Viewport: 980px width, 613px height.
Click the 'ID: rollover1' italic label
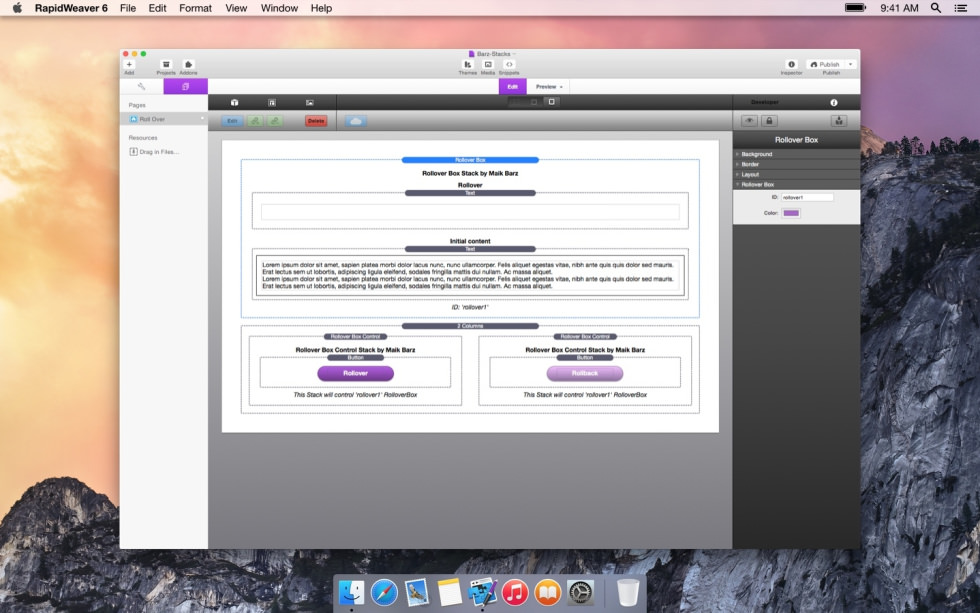470,307
